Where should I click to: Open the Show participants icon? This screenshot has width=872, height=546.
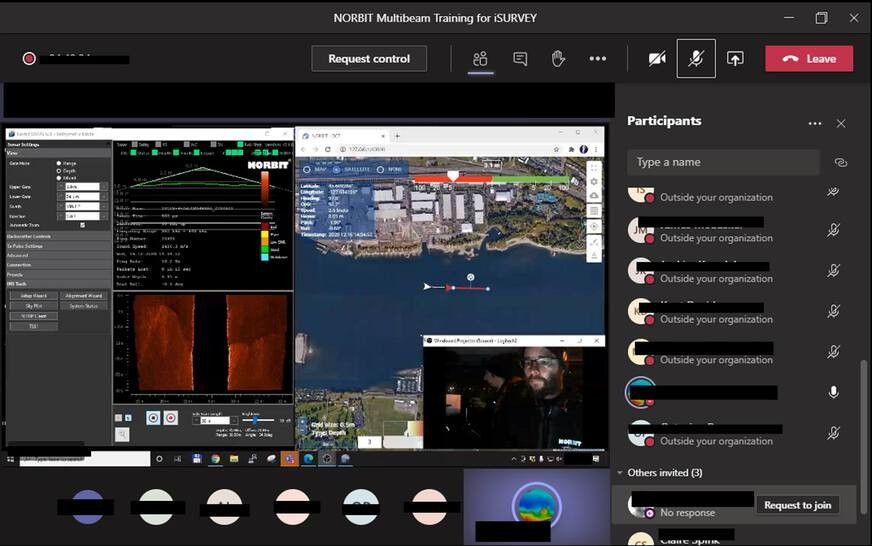[480, 58]
